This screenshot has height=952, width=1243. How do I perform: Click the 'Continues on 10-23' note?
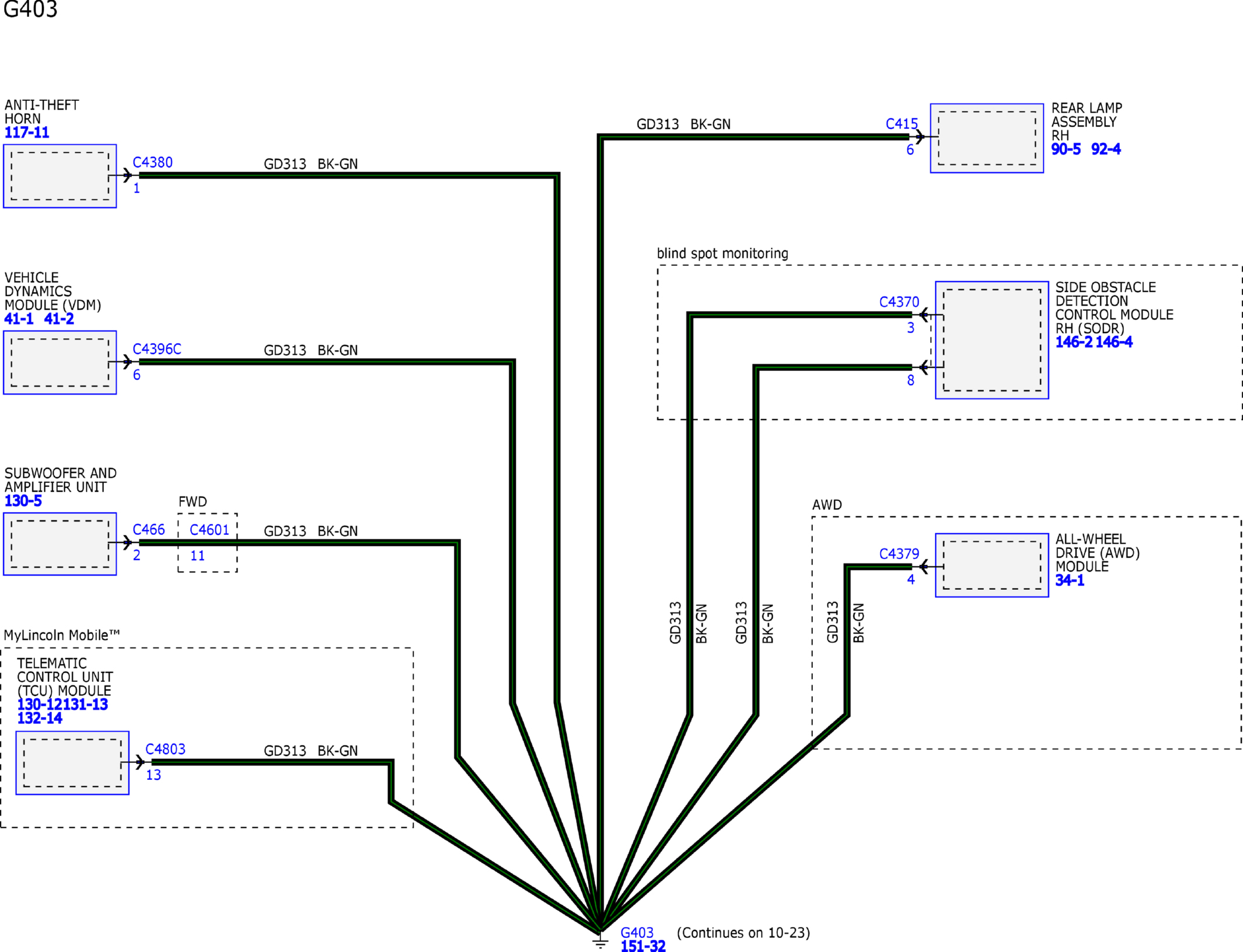[743, 933]
